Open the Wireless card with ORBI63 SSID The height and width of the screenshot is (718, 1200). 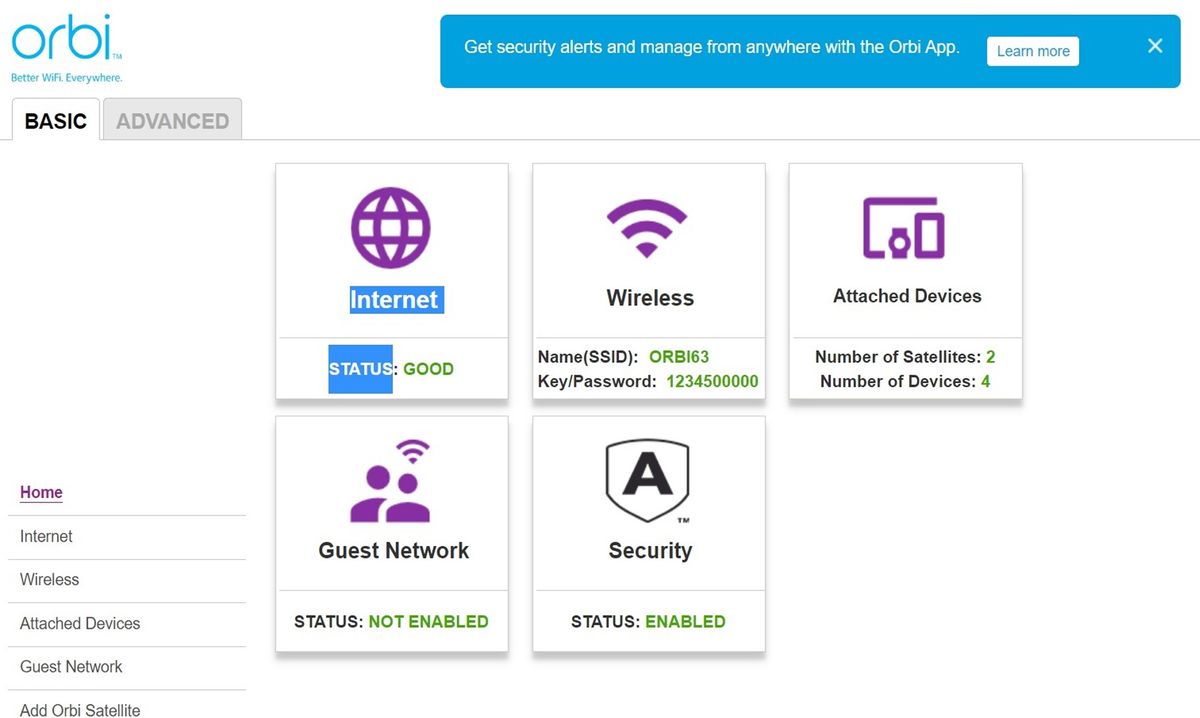coord(648,280)
